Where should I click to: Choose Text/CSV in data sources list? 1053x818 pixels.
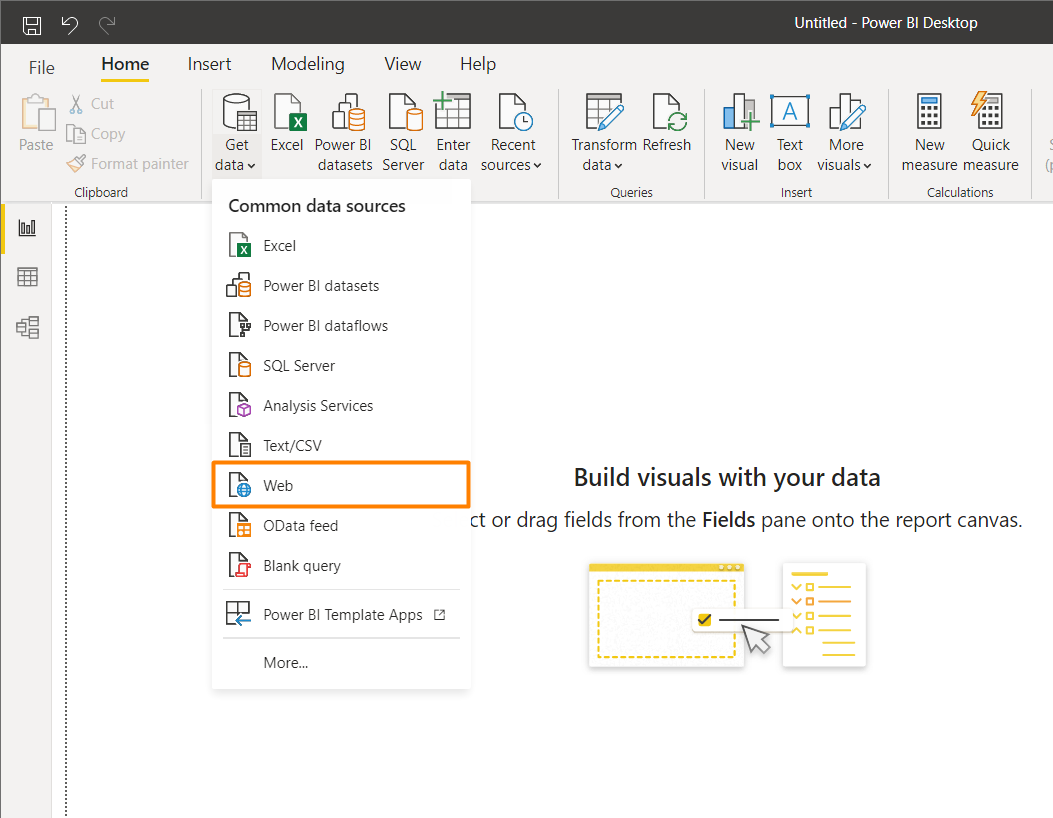(340, 446)
